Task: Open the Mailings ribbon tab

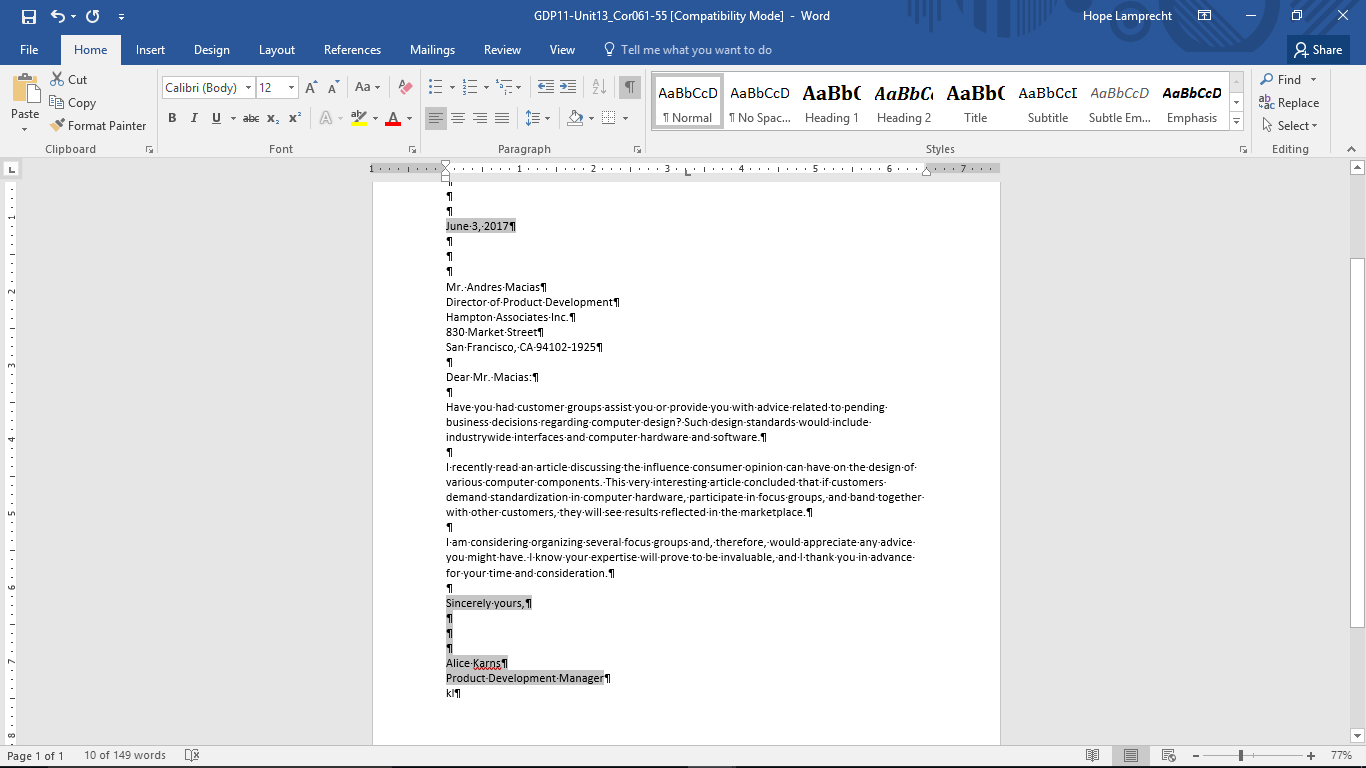Action: pos(432,49)
